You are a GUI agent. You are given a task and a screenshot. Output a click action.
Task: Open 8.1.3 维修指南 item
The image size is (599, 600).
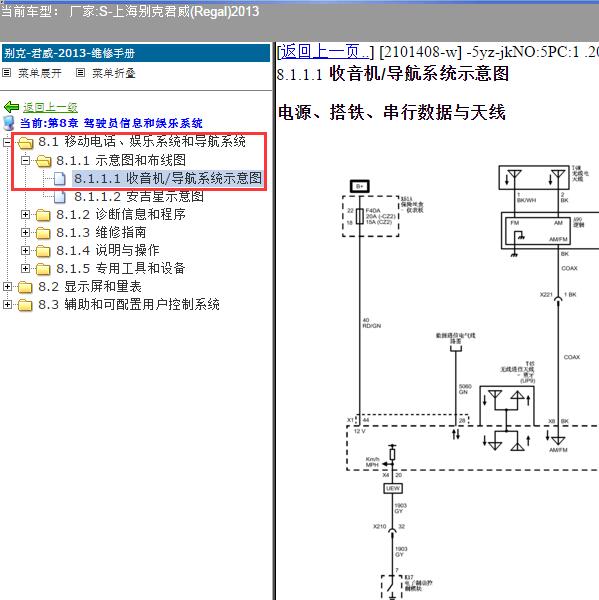pyautogui.click(x=101, y=232)
